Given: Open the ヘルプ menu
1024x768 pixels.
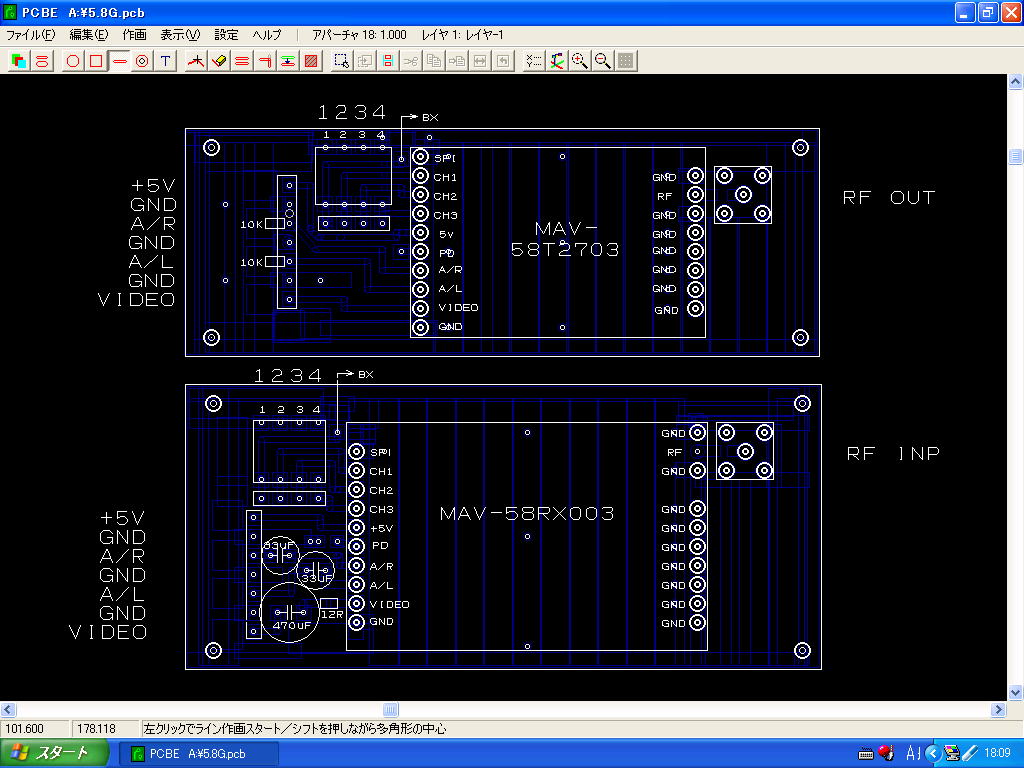Looking at the screenshot, I should pos(267,35).
